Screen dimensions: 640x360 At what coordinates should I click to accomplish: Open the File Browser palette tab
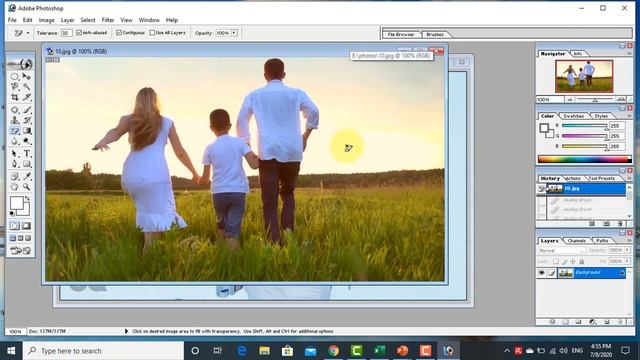point(401,34)
